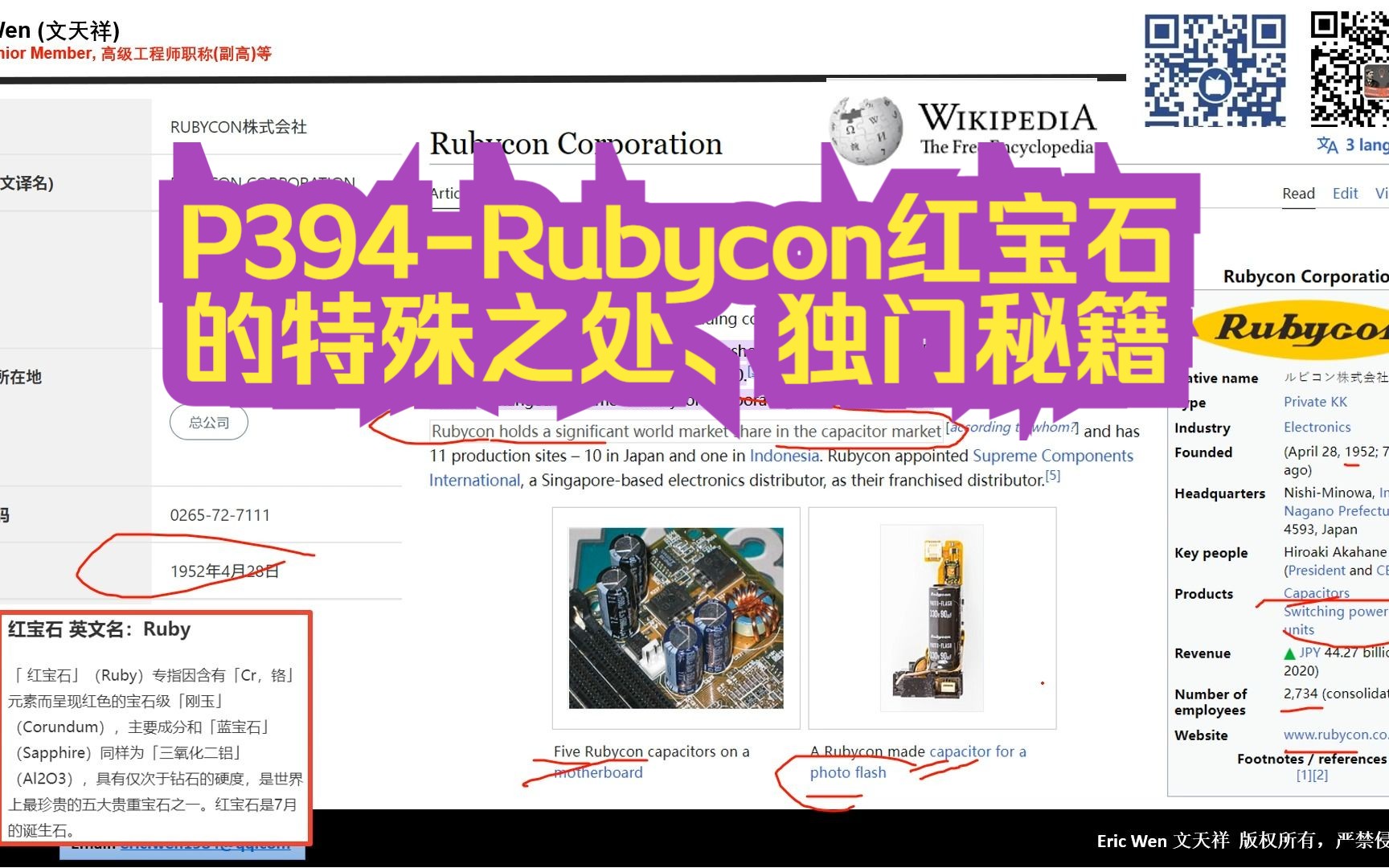Click citation reference [5]

pyautogui.click(x=1053, y=476)
